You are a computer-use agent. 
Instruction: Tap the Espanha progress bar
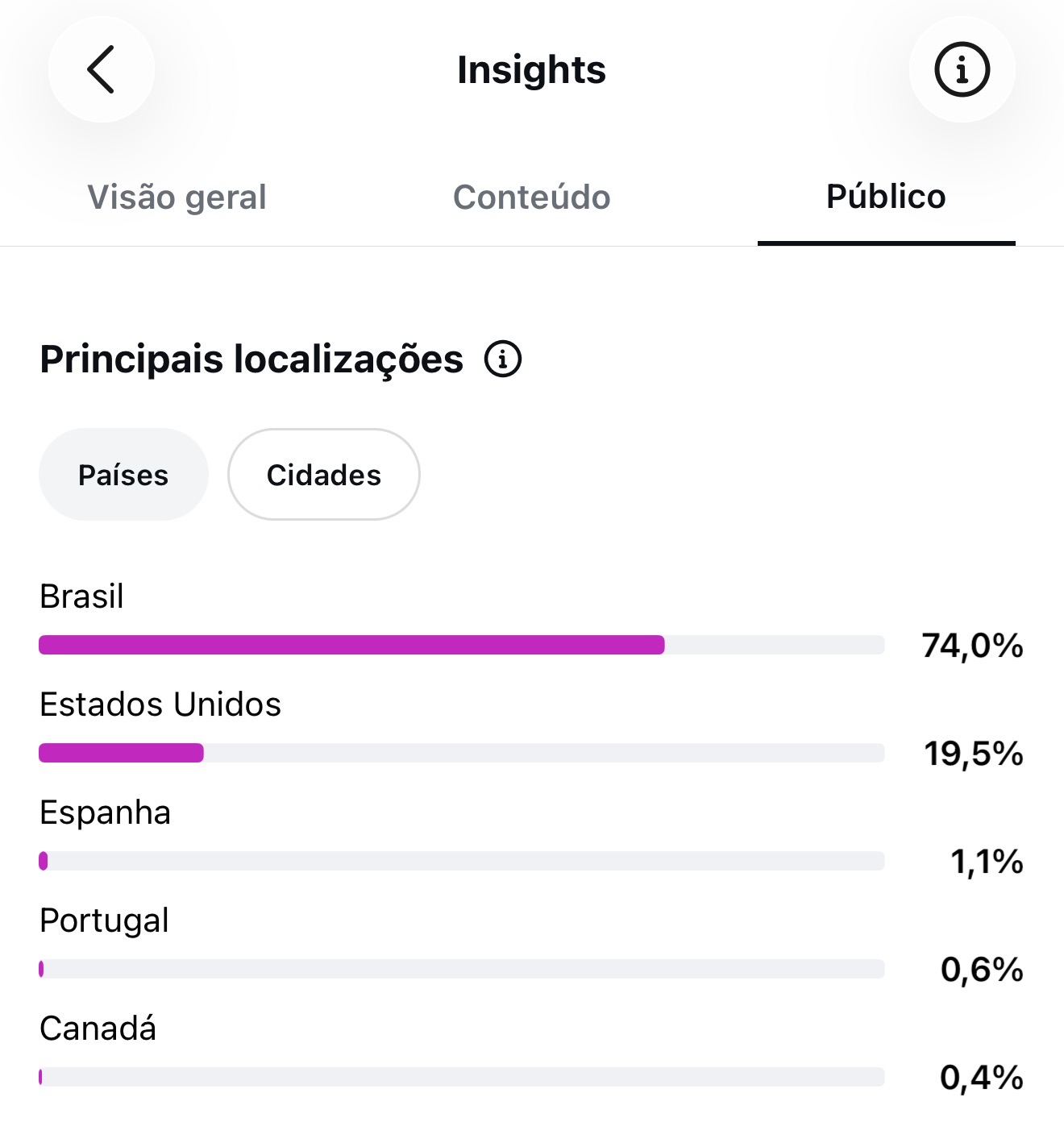pos(462,861)
